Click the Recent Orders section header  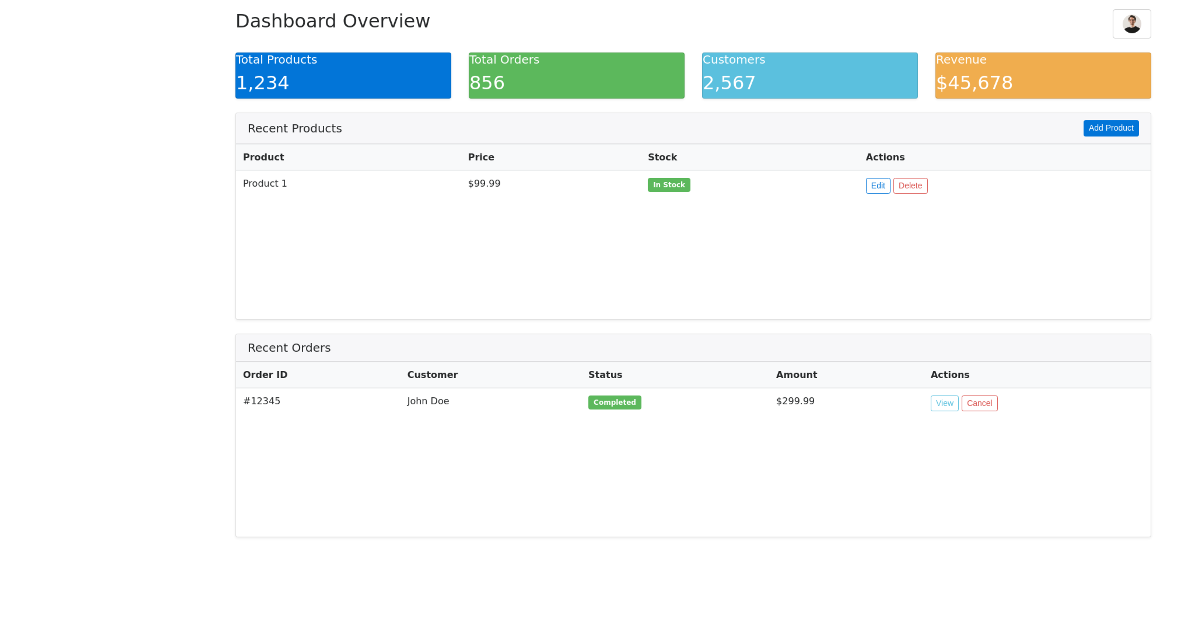point(289,347)
